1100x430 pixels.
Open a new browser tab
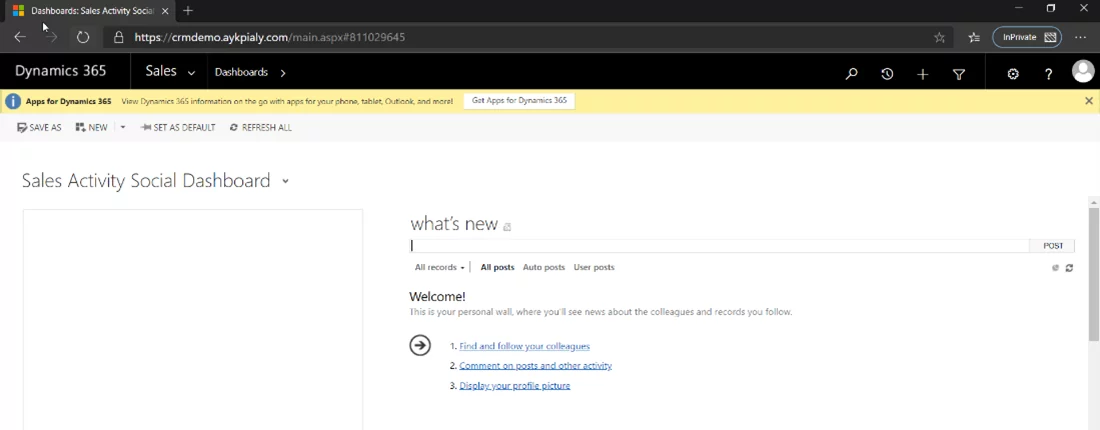(x=187, y=11)
